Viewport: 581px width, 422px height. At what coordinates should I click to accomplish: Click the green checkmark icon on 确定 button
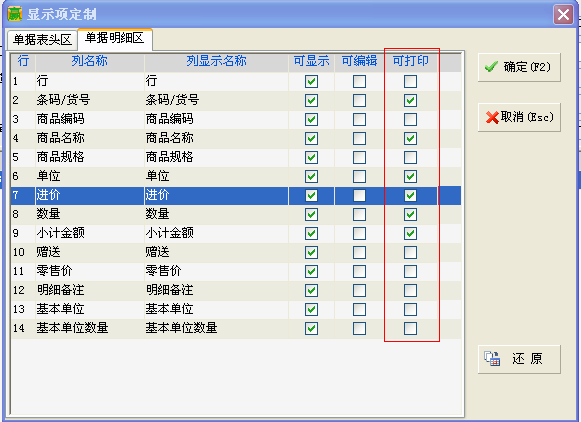491,67
